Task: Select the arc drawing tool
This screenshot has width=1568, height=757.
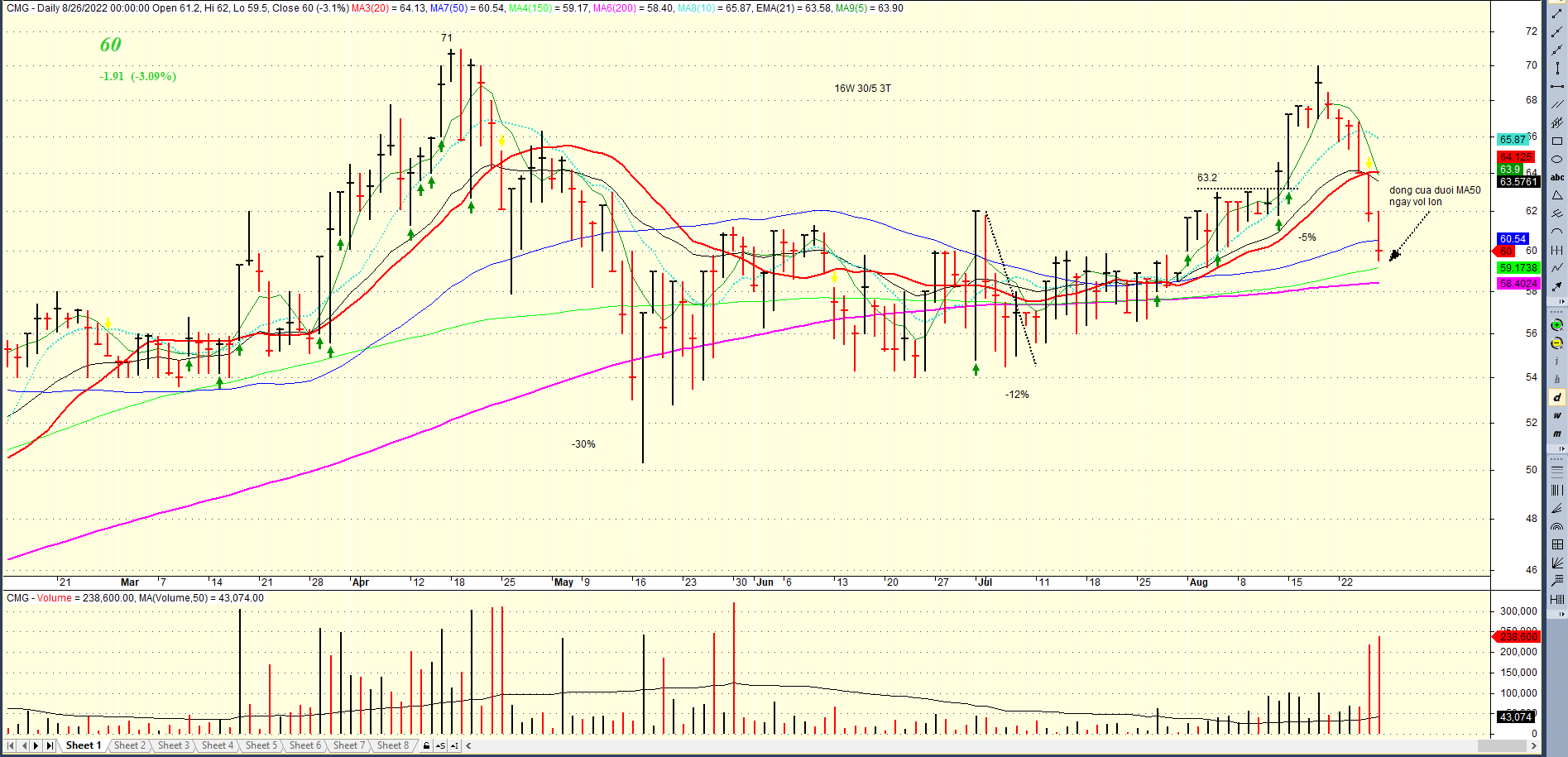Action: pos(1556,232)
